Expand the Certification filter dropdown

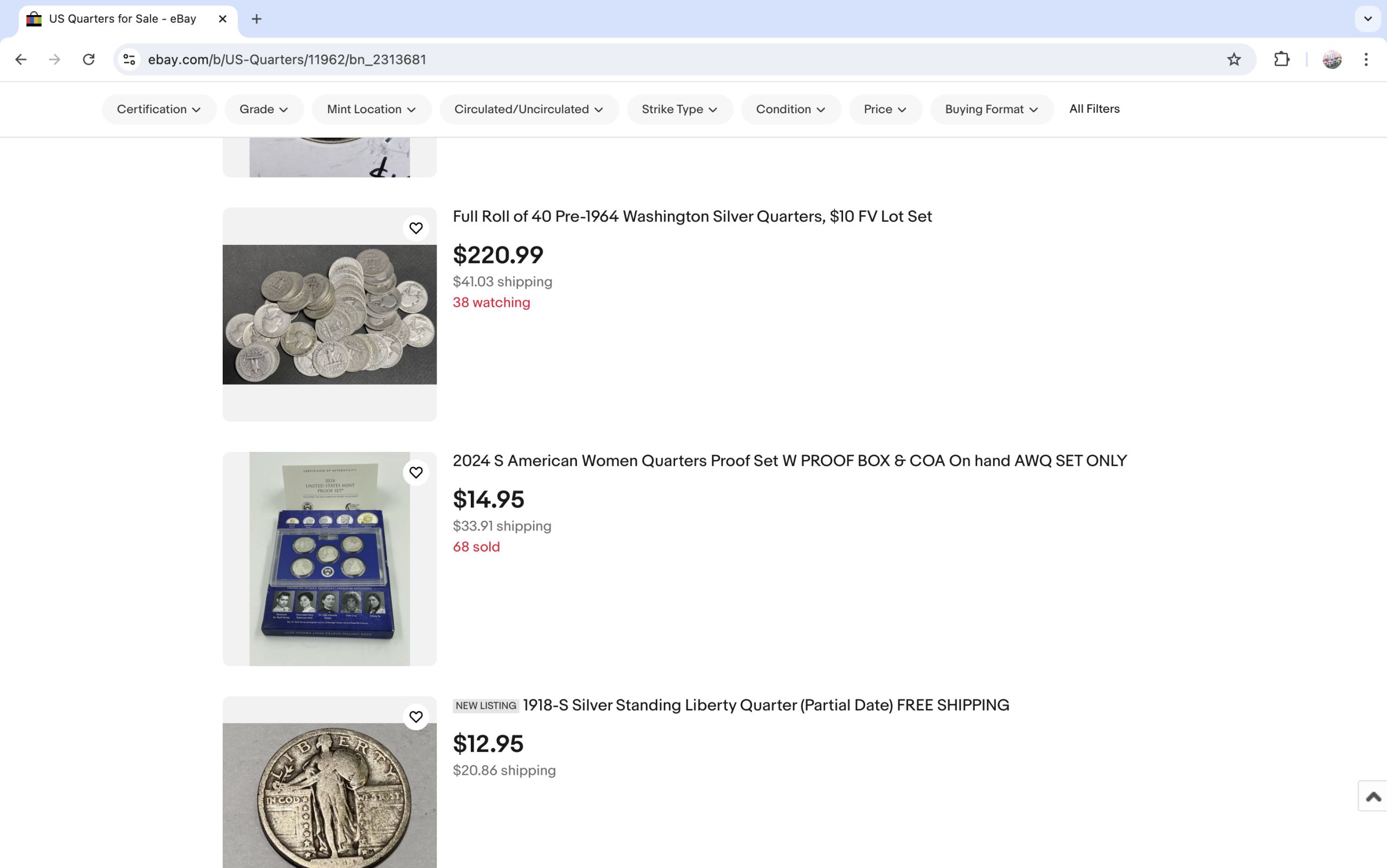(x=158, y=109)
